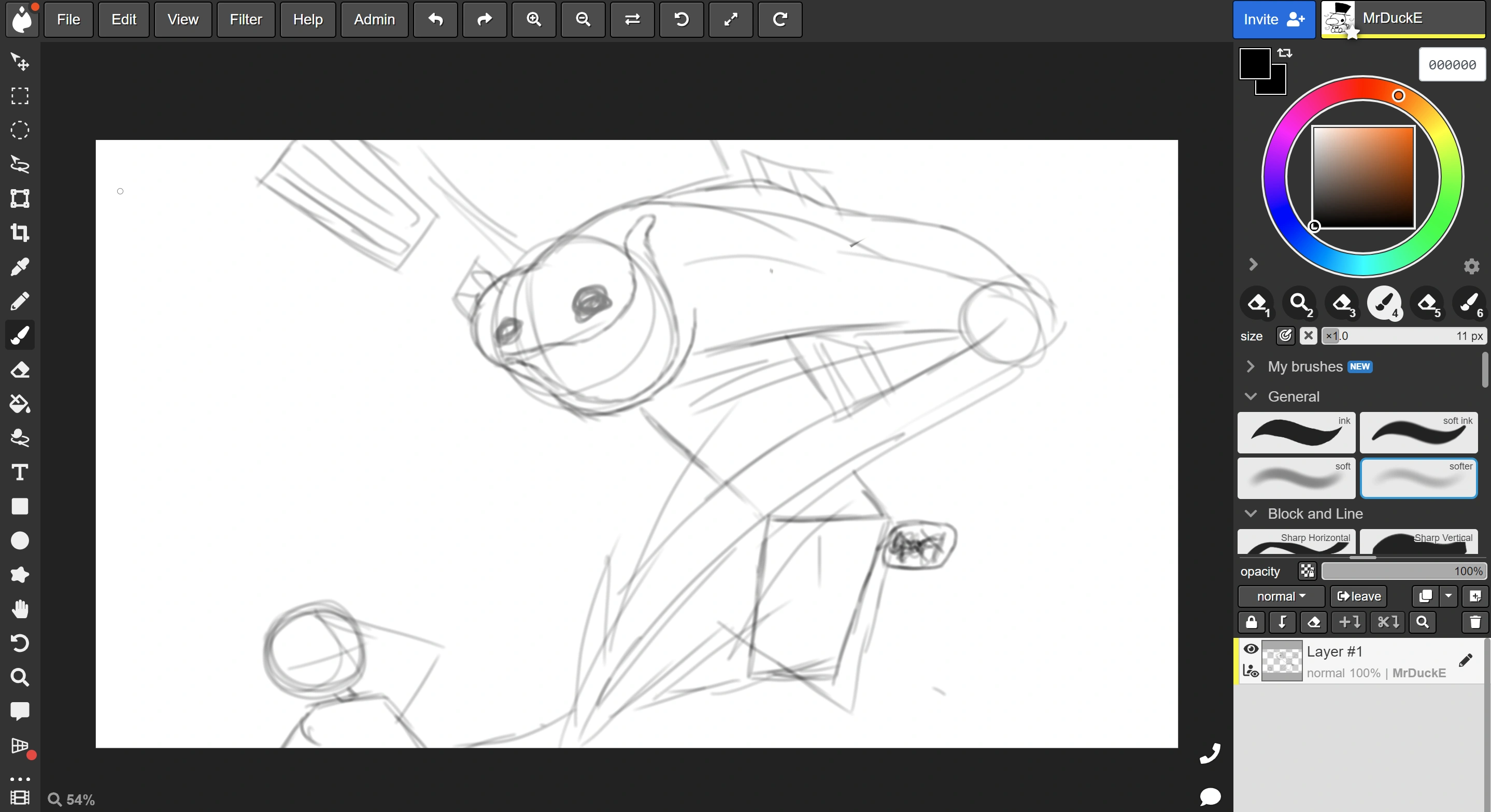
Task: Open the normal blend mode dropdown
Action: point(1280,596)
